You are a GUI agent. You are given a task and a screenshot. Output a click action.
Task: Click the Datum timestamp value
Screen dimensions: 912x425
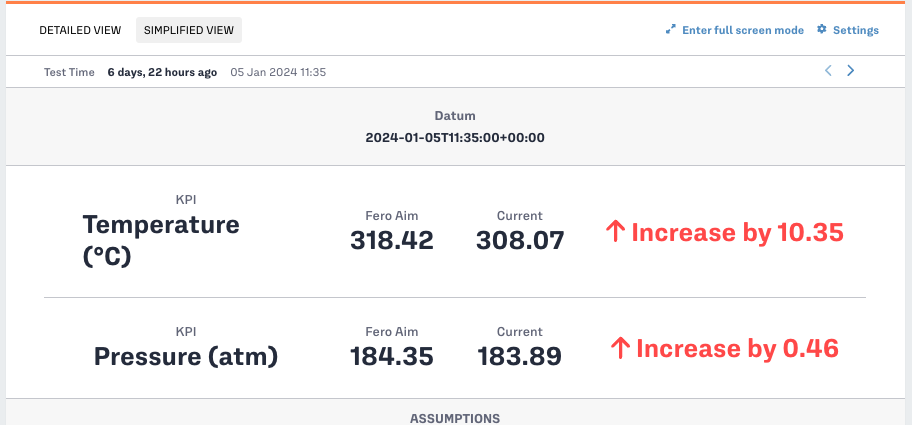pyautogui.click(x=455, y=138)
